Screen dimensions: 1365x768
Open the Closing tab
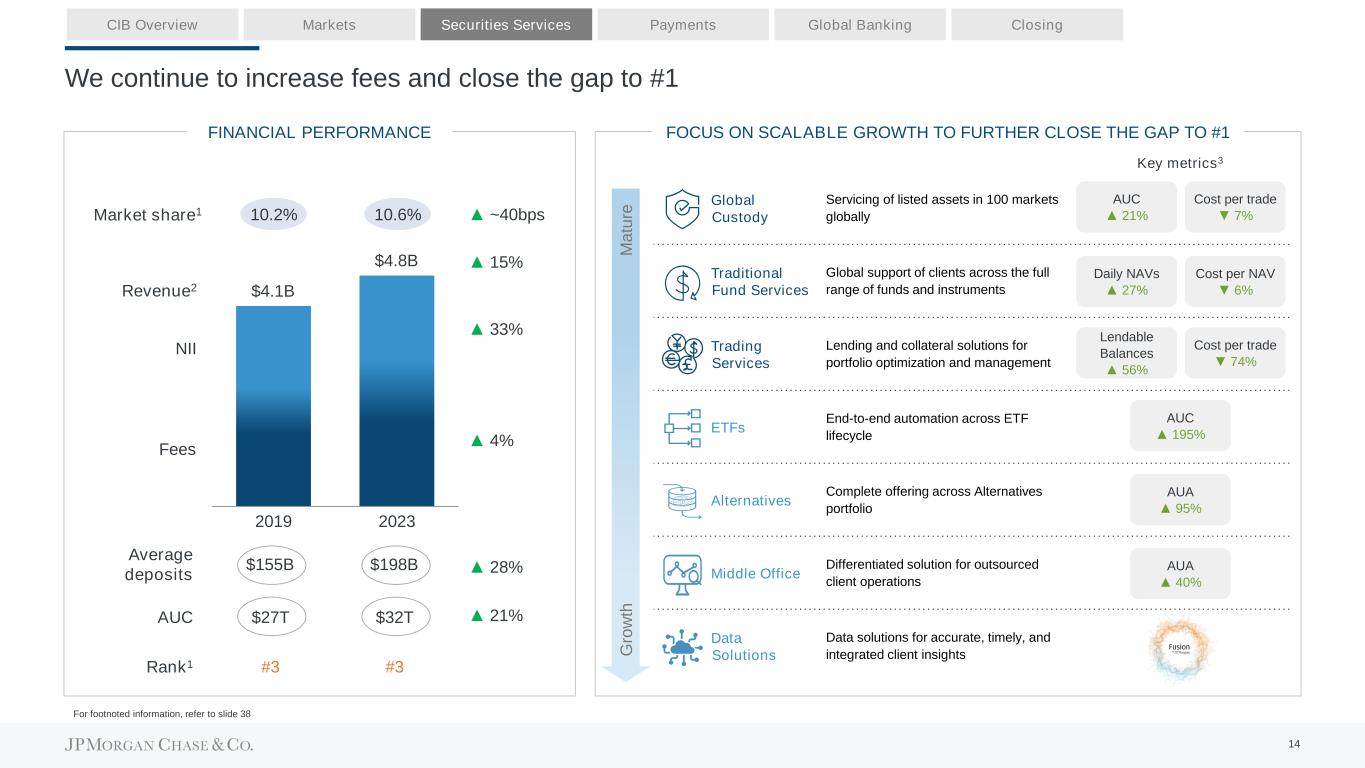1037,24
